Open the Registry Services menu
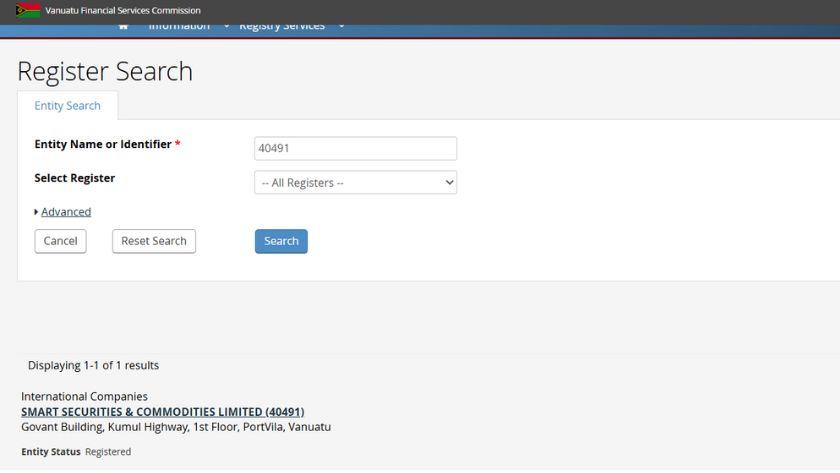The image size is (840, 473). (281, 27)
